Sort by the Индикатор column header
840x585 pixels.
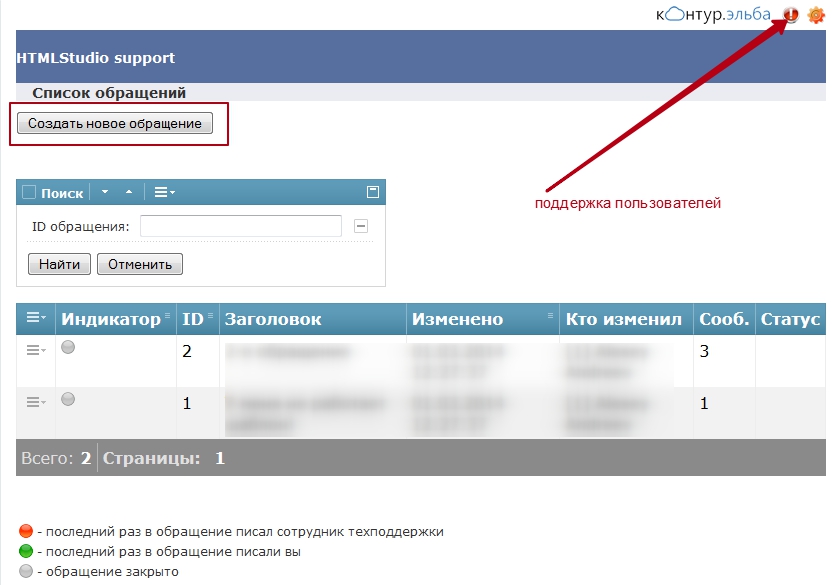click(x=110, y=319)
